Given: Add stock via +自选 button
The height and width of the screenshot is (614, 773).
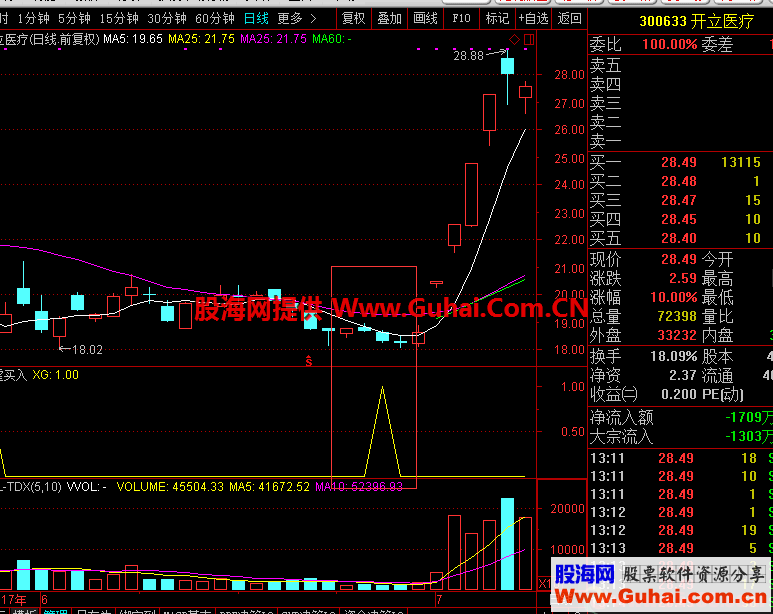Looking at the screenshot, I should pyautogui.click(x=533, y=19).
